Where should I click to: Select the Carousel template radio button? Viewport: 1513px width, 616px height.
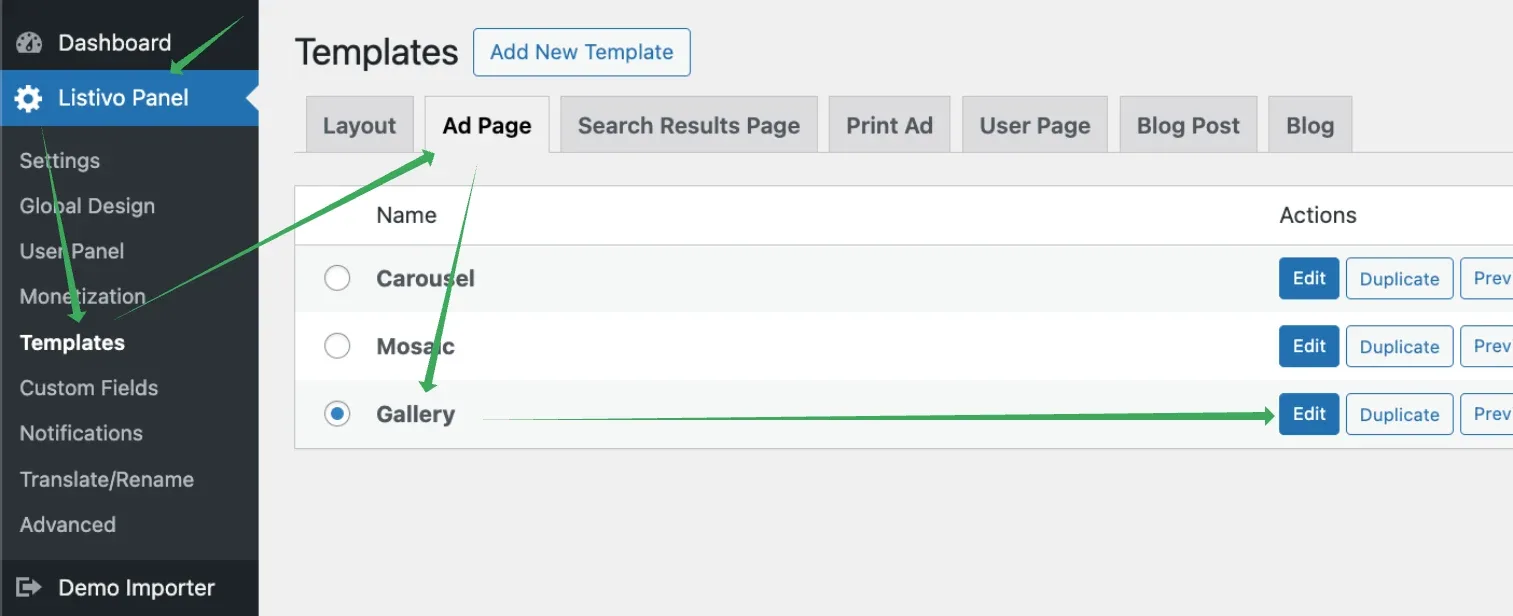point(337,278)
